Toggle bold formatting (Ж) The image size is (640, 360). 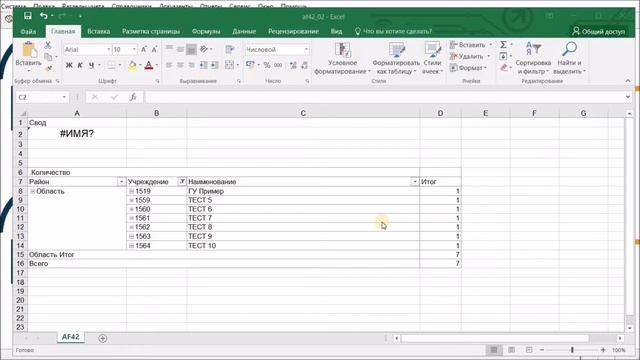click(x=69, y=65)
